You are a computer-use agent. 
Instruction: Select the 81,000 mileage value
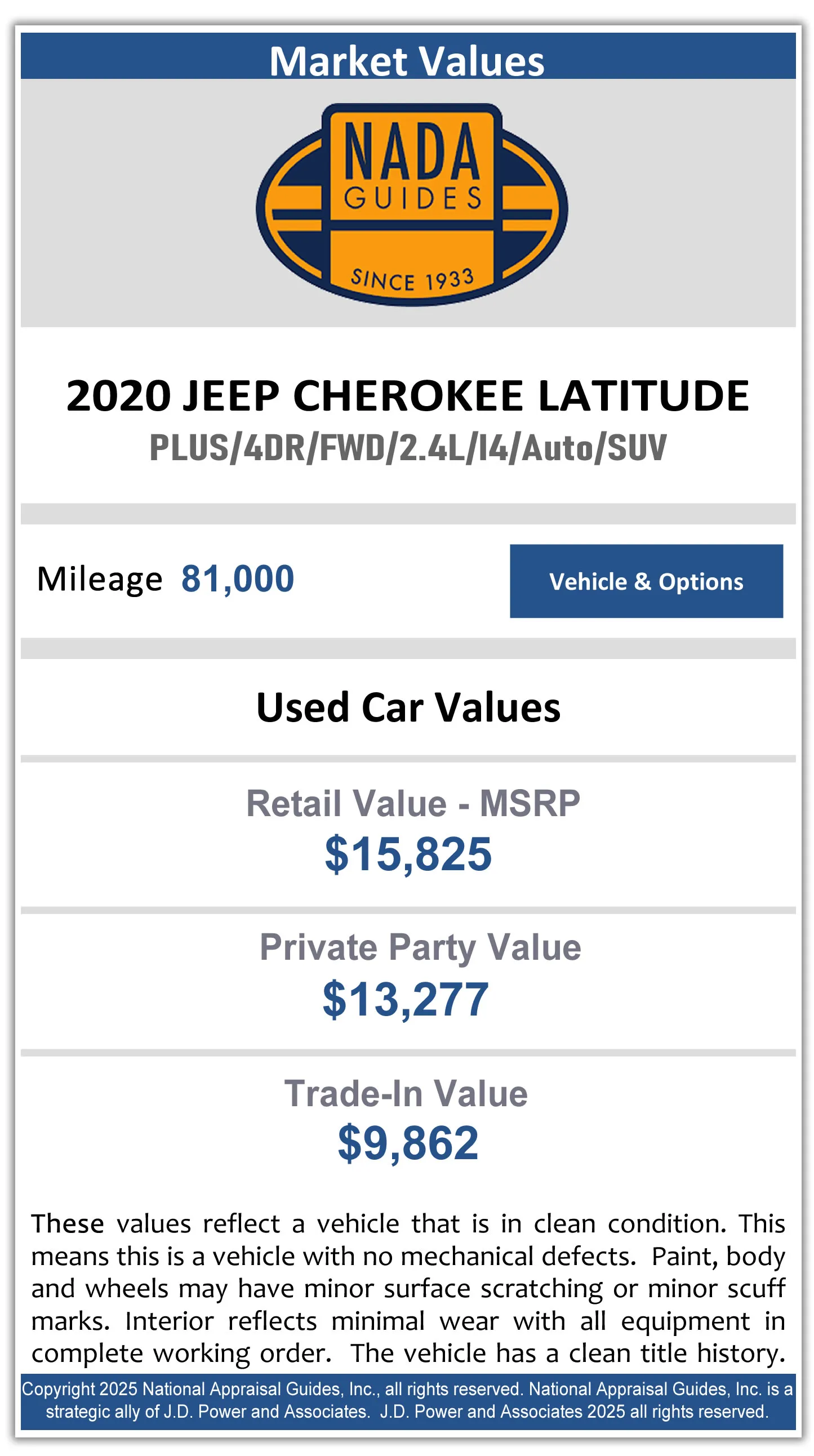[237, 579]
